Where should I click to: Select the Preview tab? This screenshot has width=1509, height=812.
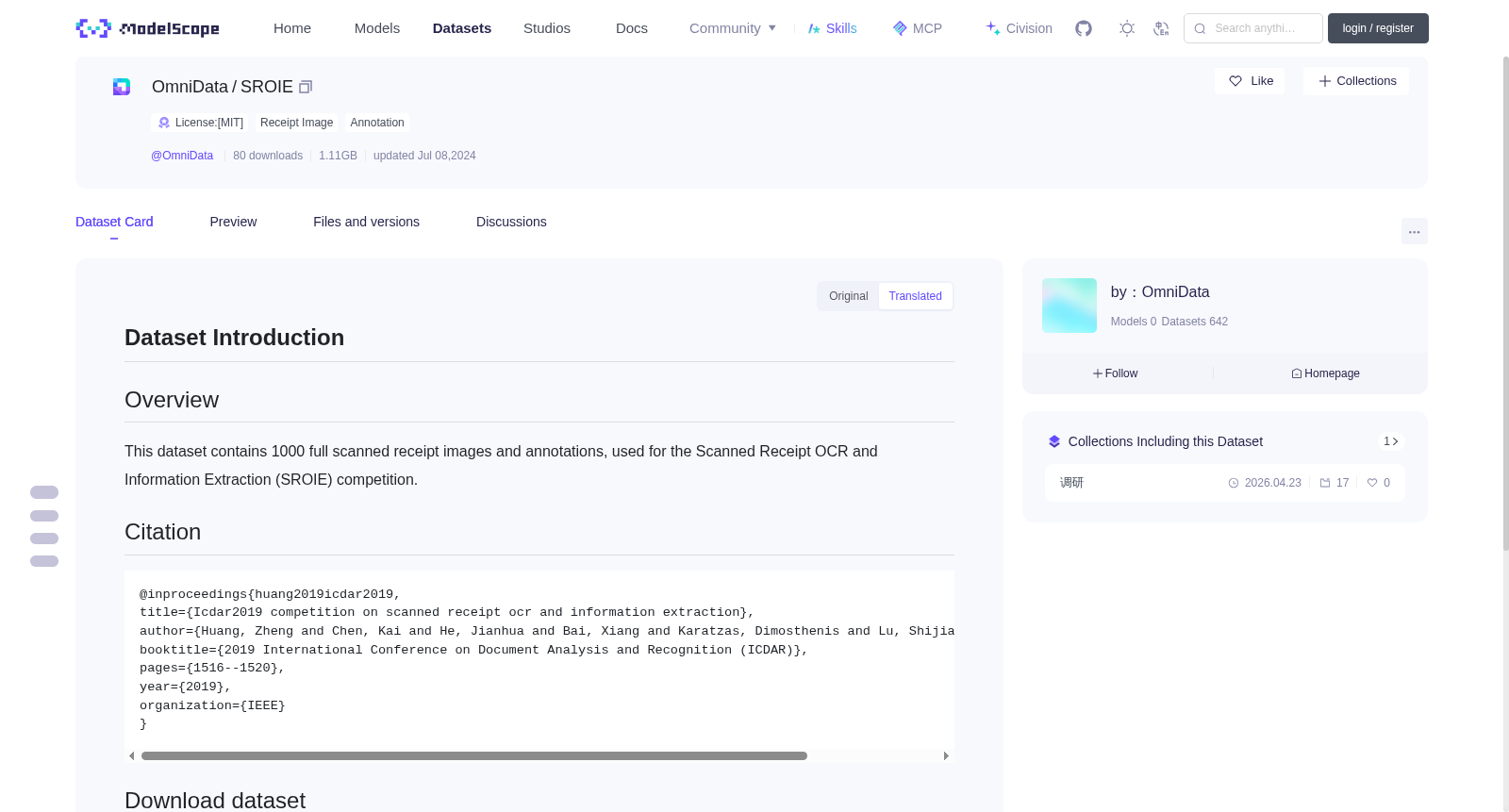point(233,222)
